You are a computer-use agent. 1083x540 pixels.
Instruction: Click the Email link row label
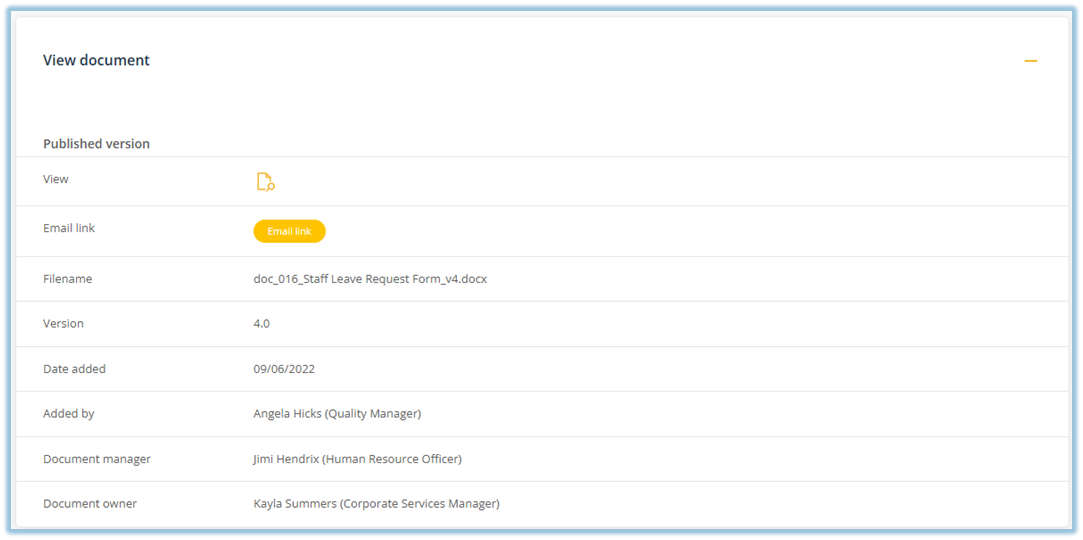pyautogui.click(x=69, y=228)
